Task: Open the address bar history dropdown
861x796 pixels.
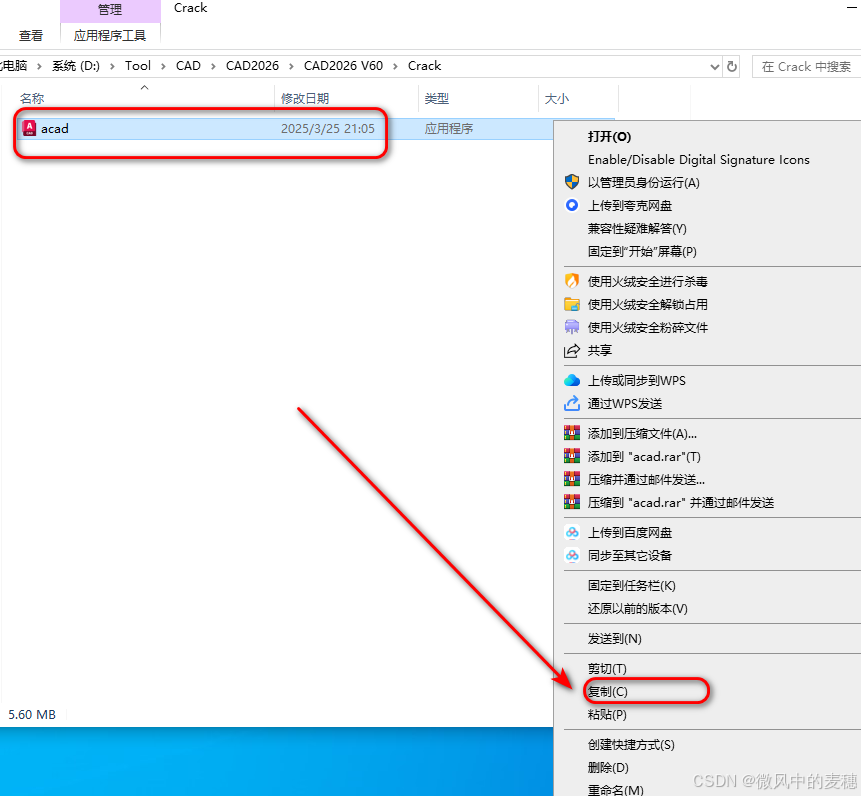Action: (713, 66)
